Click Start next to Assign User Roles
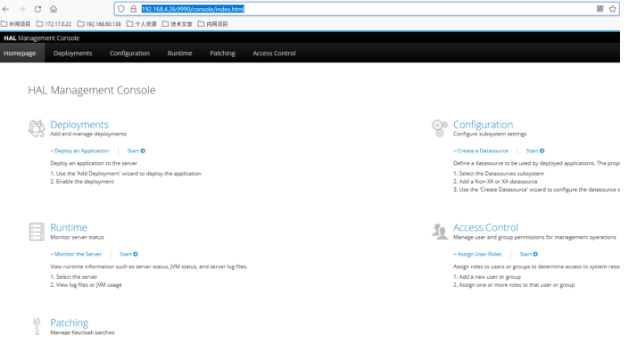The image size is (630, 363). pyautogui.click(x=529, y=254)
